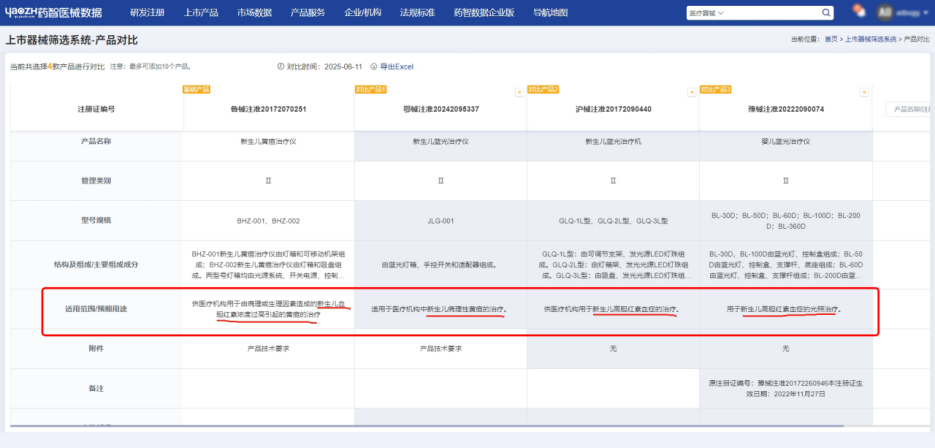935x448 pixels.
Task: Select the 市场数据 navigation item
Action: 254,13
